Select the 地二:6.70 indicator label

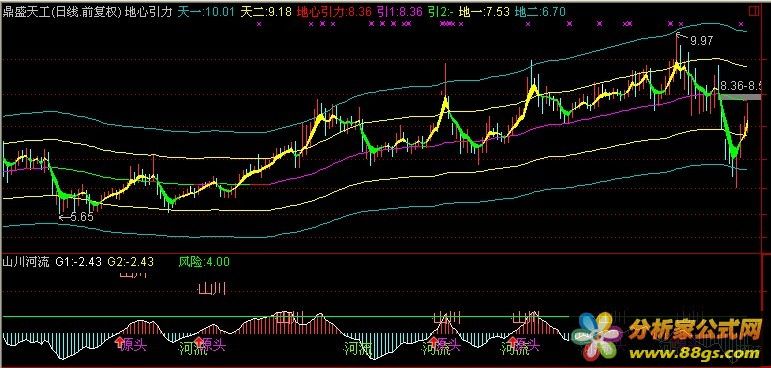pyautogui.click(x=540, y=12)
